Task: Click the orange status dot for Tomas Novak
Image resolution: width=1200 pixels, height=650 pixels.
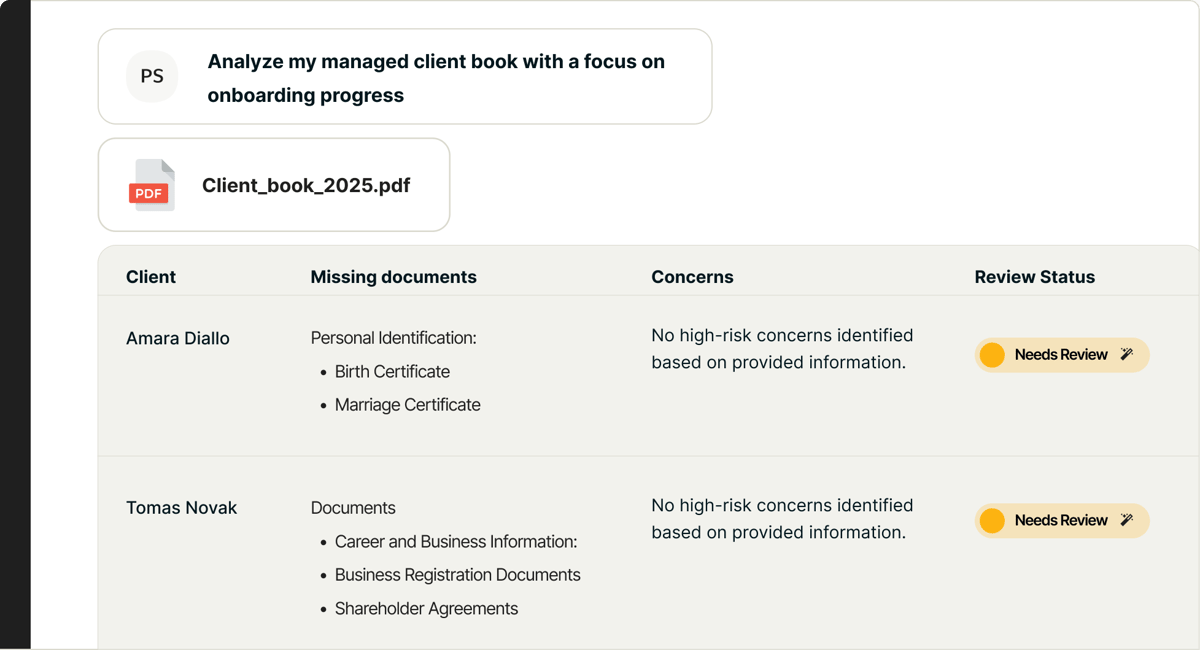Action: tap(992, 521)
